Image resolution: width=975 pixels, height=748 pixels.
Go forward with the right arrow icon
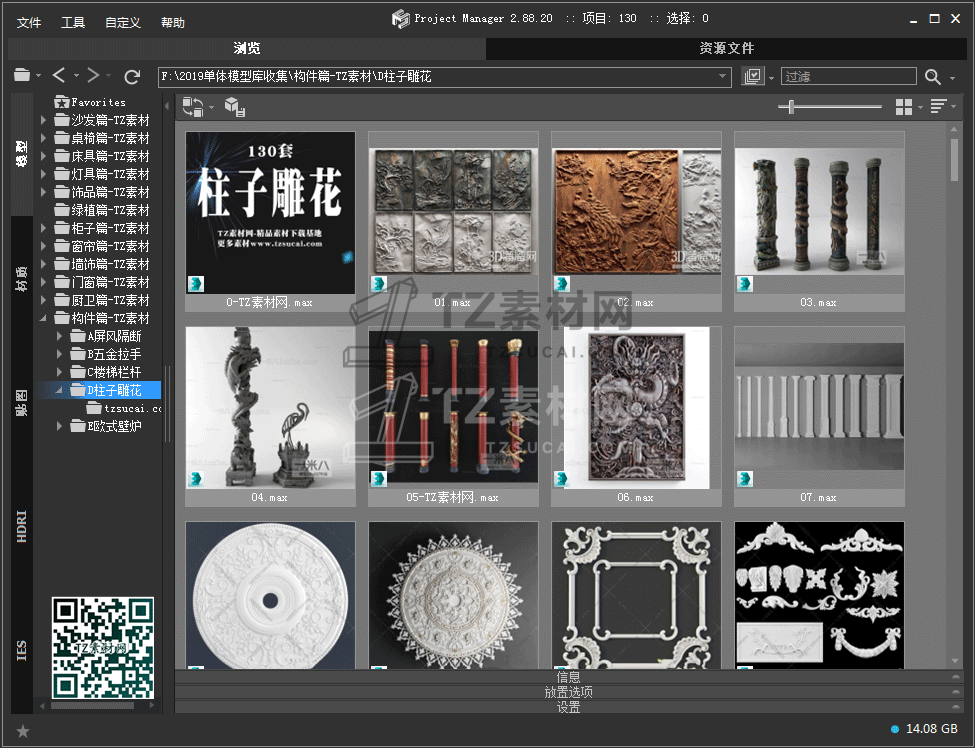(x=93, y=76)
